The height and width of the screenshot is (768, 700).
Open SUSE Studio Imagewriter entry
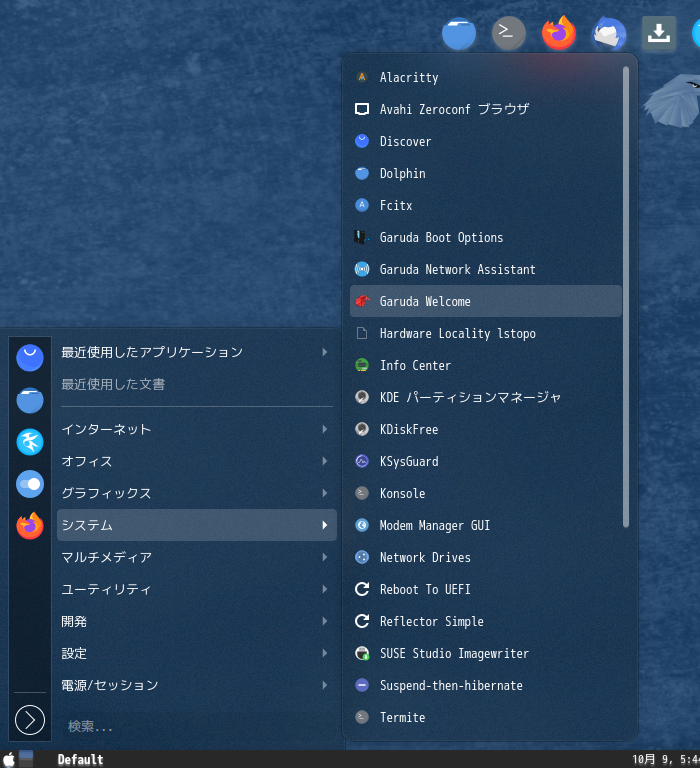coord(485,653)
